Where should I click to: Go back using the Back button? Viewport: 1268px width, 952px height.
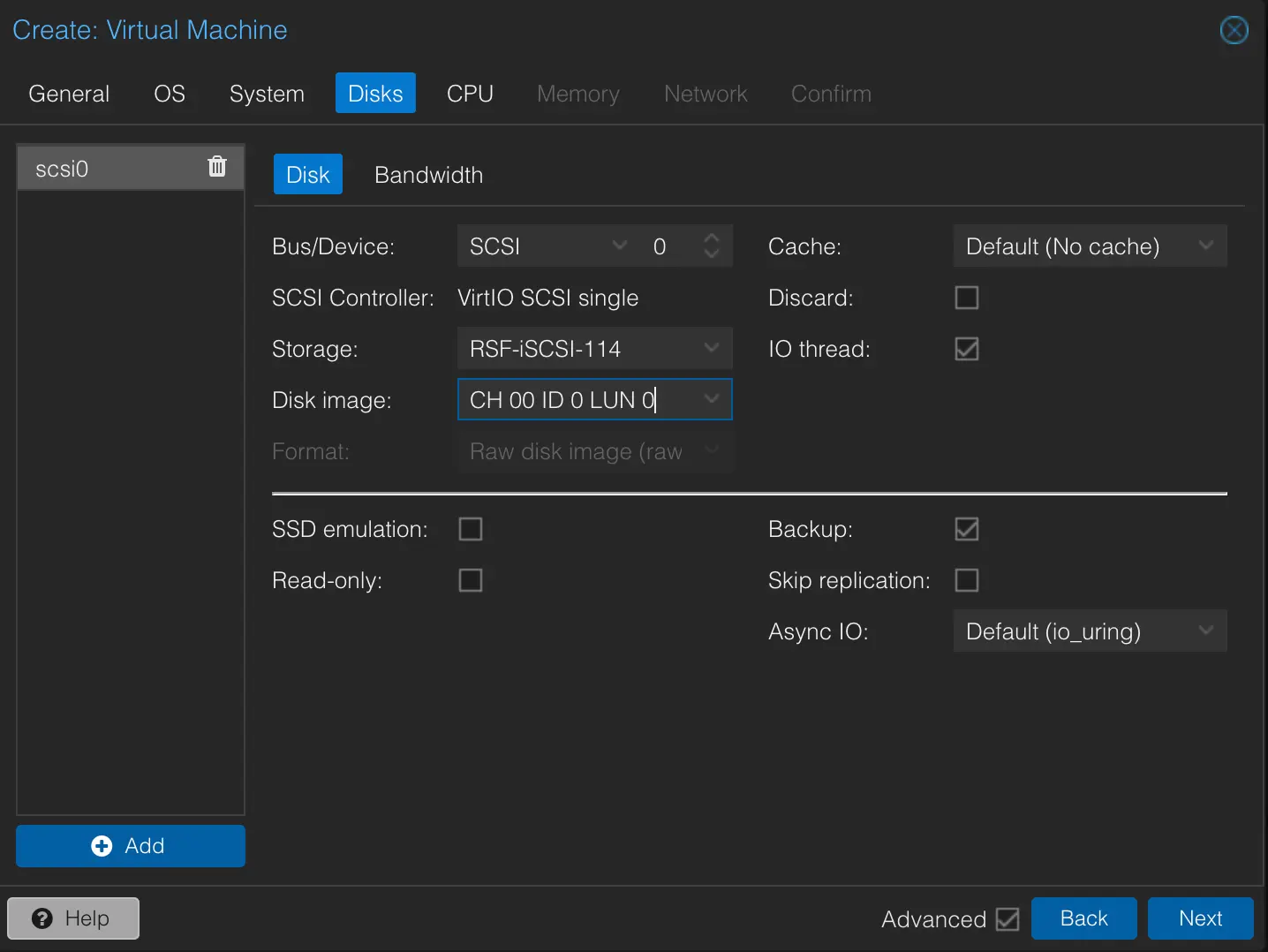[x=1083, y=918]
